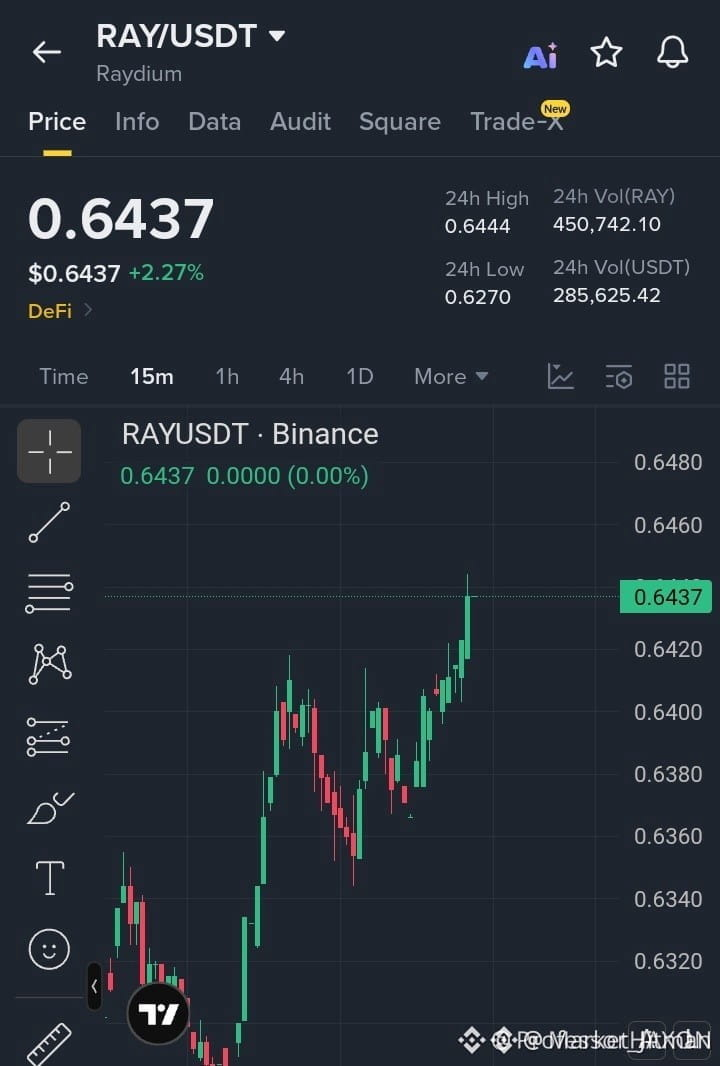This screenshot has width=720, height=1066.
Task: Click the current price label 0.6437 on axis
Action: tap(666, 597)
